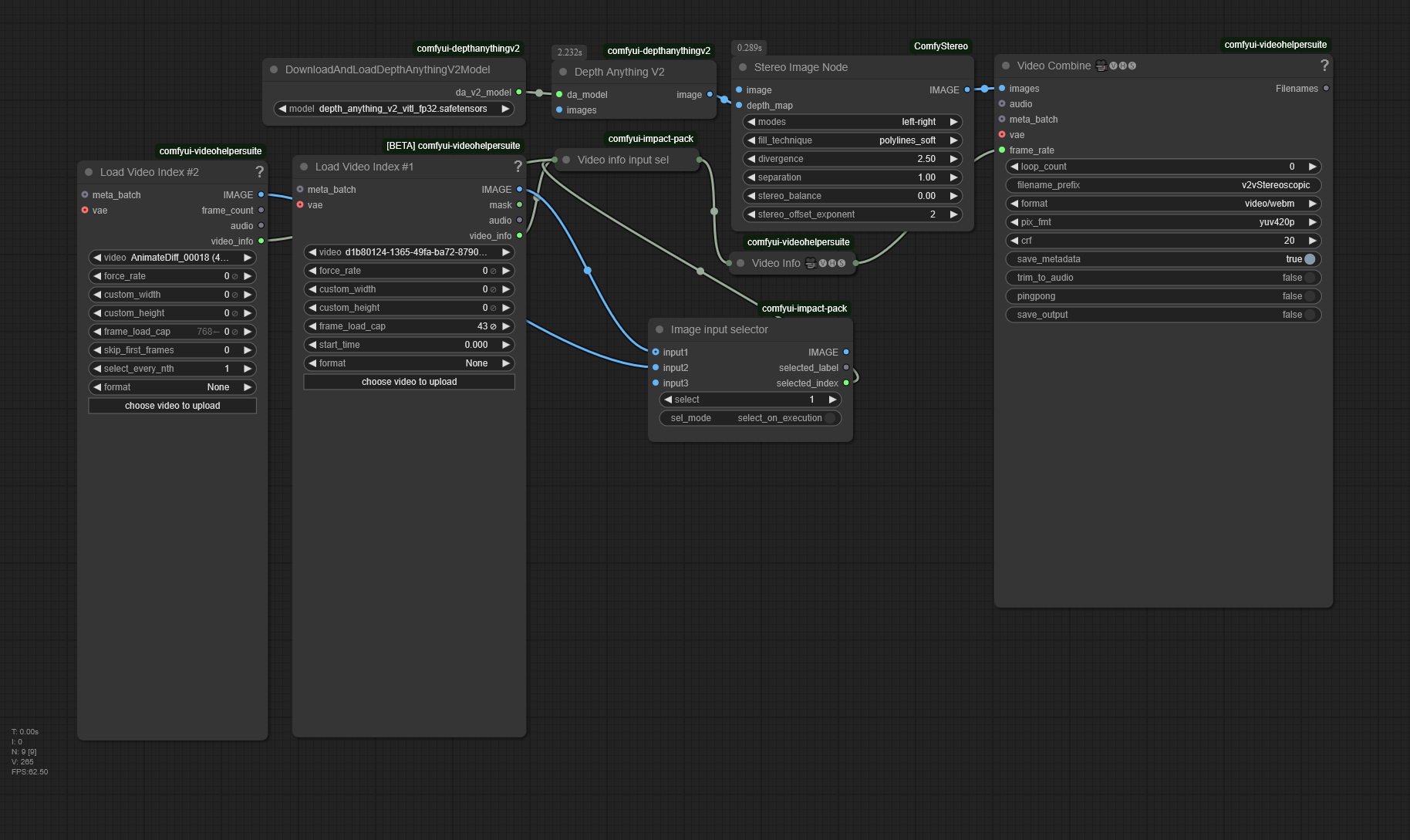Click choose video to upload in Index #2
This screenshot has width=1410, height=840.
[x=172, y=406]
